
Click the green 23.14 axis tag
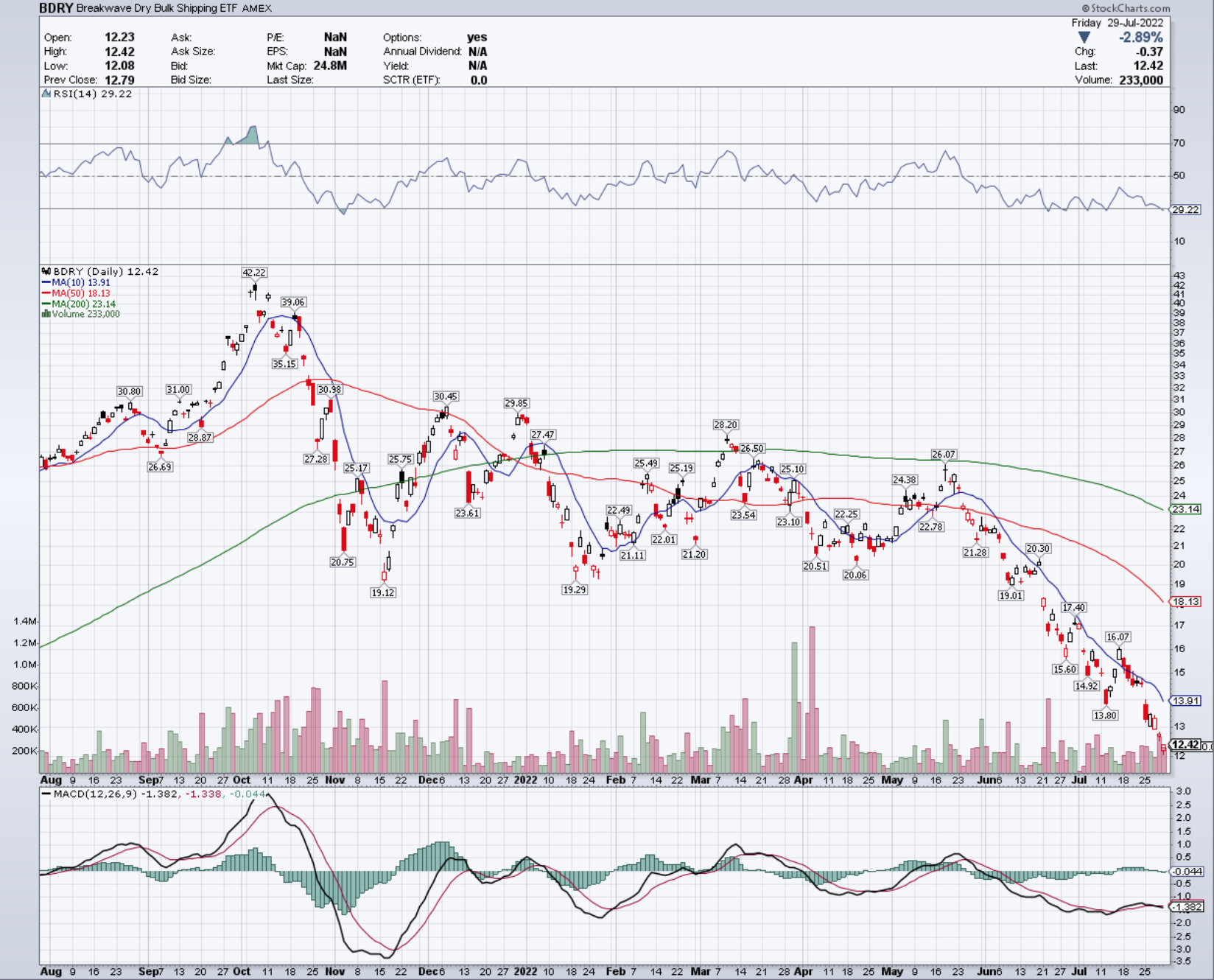pyautogui.click(x=1186, y=509)
